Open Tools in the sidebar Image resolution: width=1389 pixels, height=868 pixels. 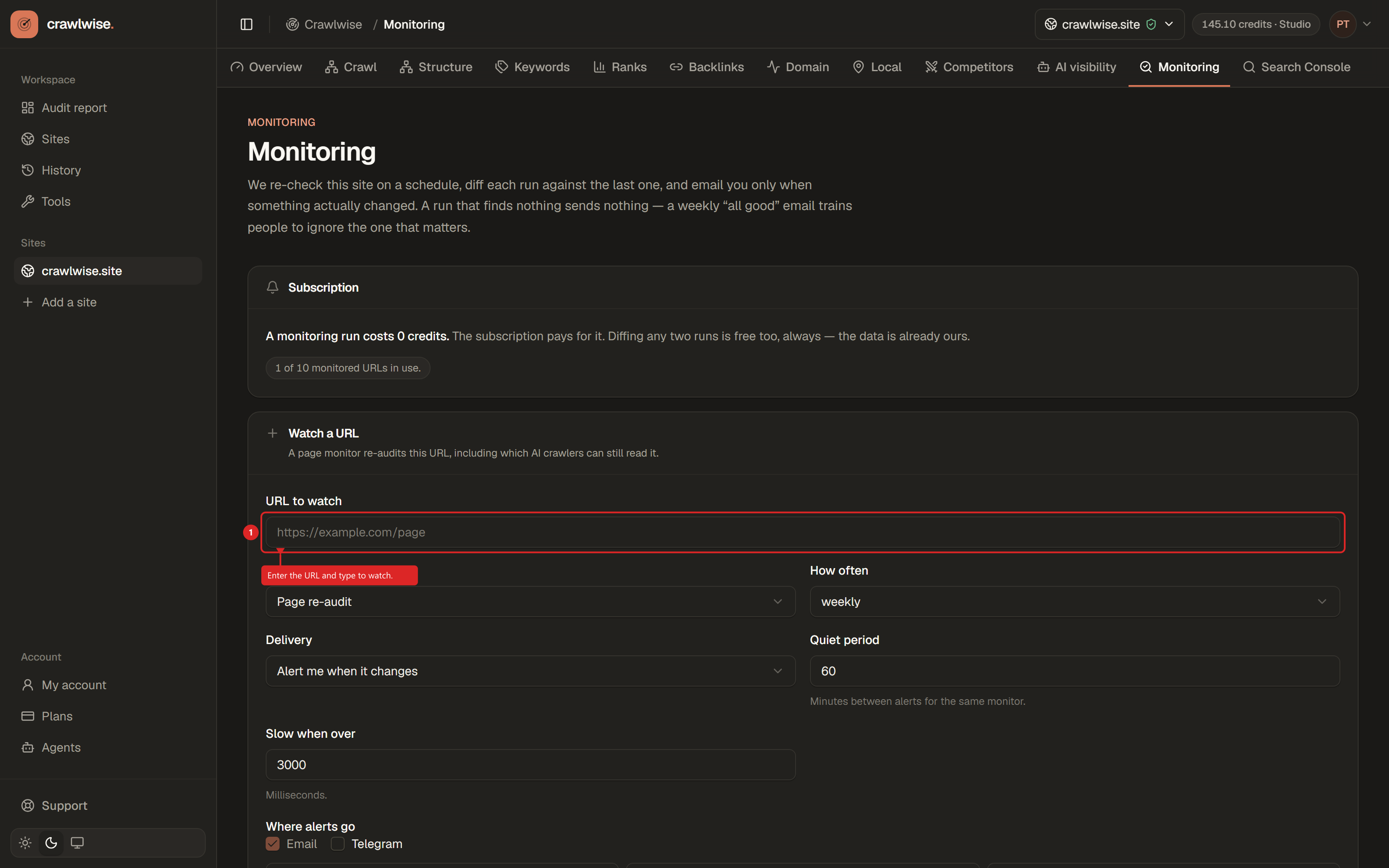108,201
